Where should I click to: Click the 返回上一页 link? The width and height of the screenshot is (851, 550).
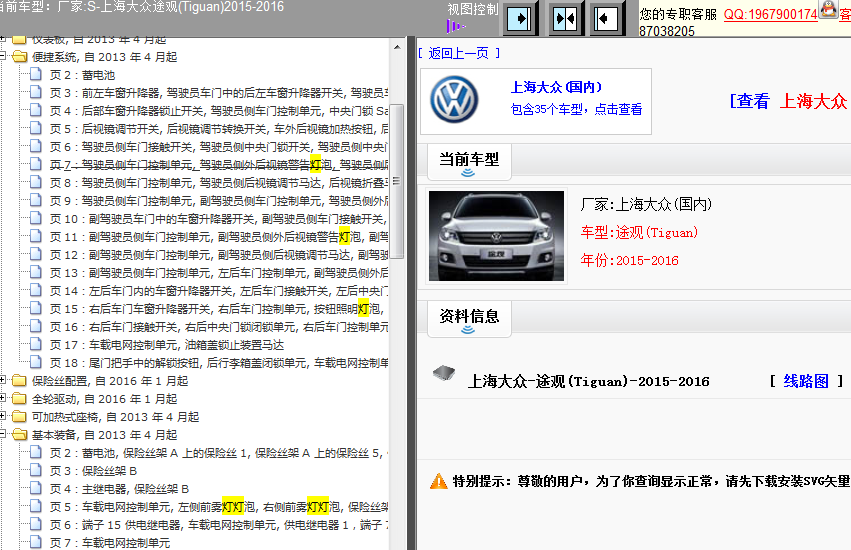459,53
